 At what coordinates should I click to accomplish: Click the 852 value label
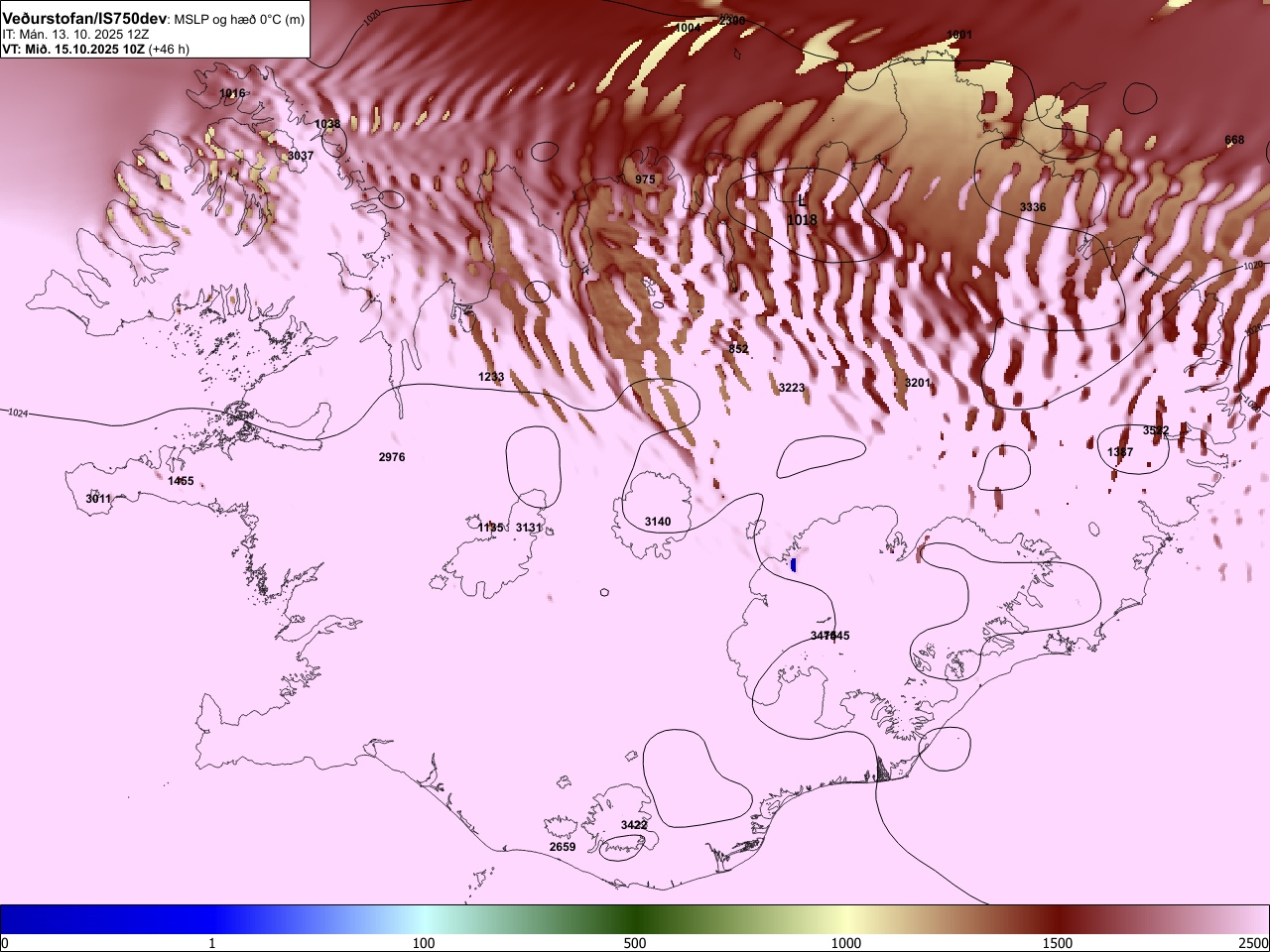click(738, 349)
